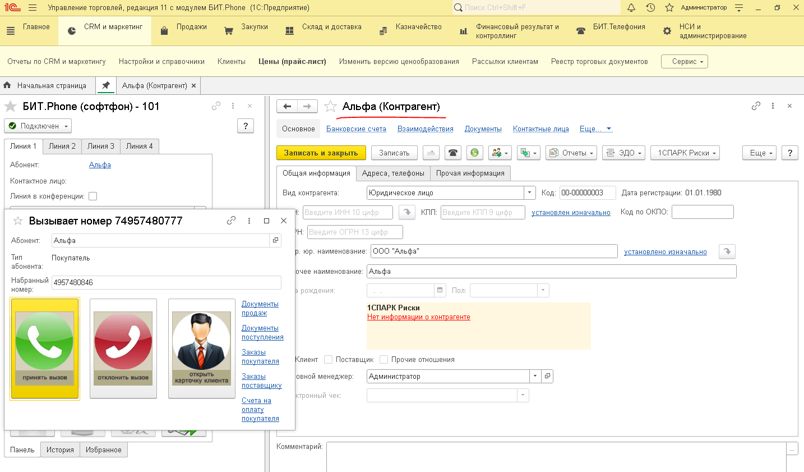Switch to Линия 4 tab

click(139, 146)
